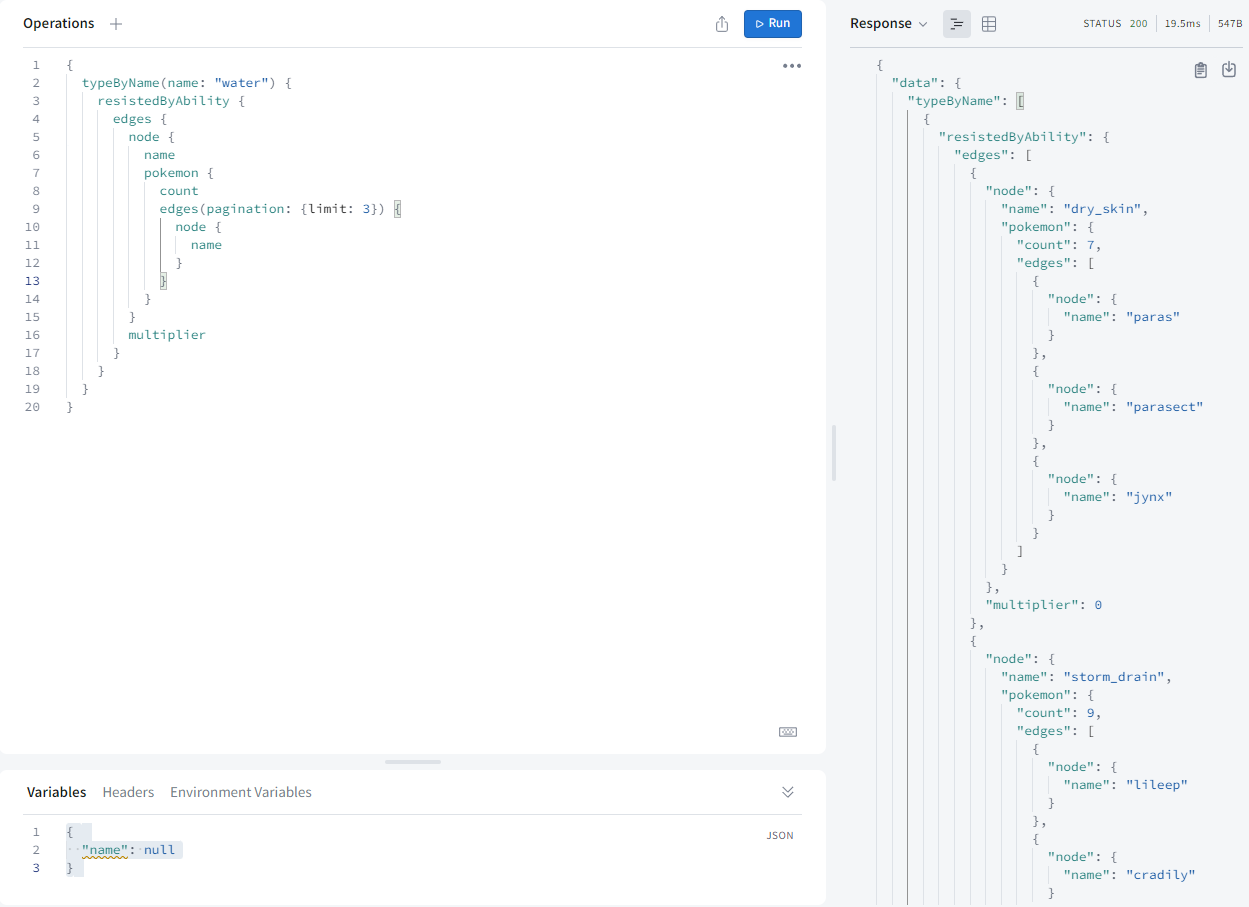The width and height of the screenshot is (1249, 907).
Task: Open keyboard shortcuts icon in editor
Action: click(x=788, y=732)
